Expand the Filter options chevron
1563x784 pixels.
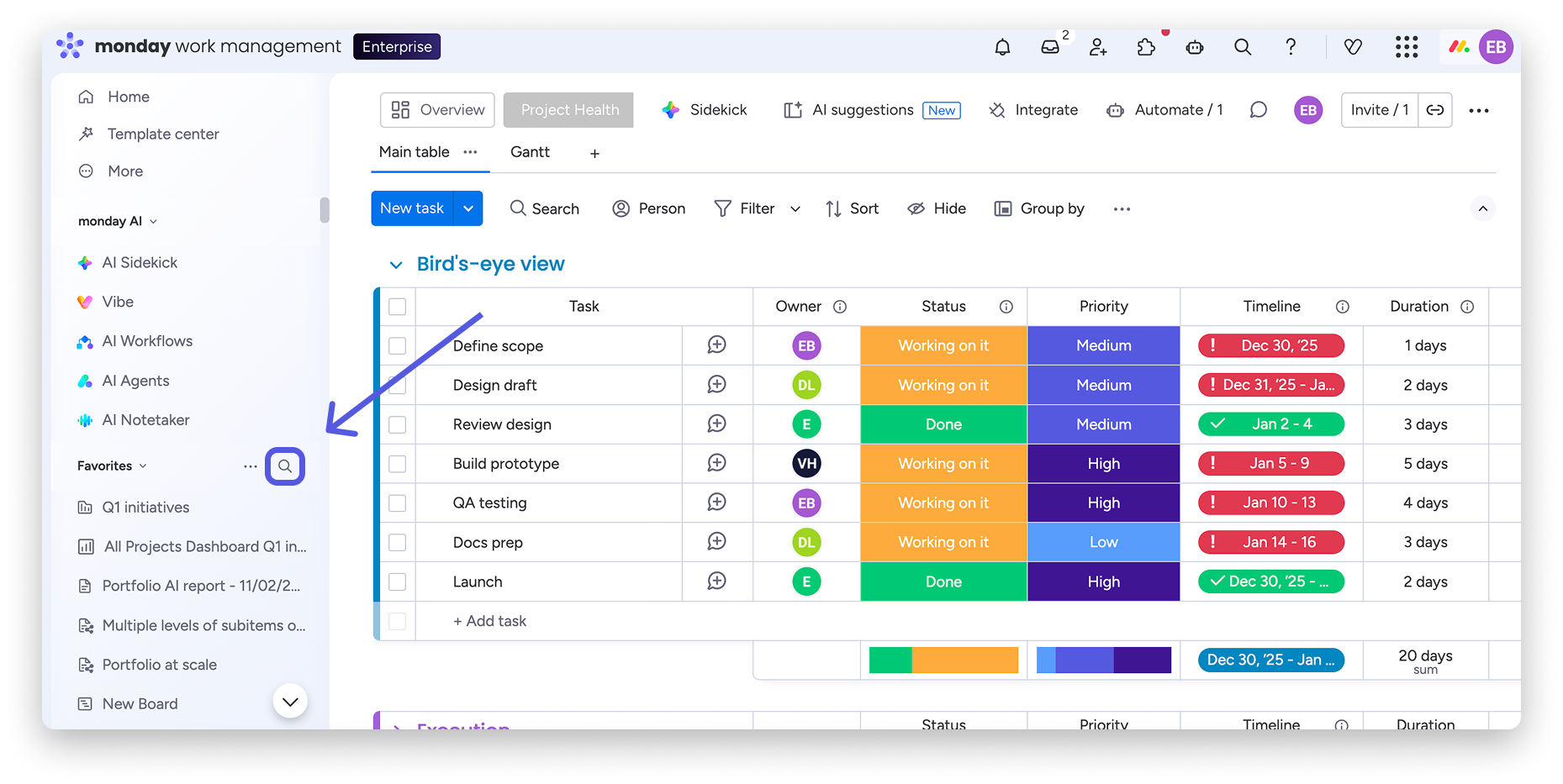pyautogui.click(x=795, y=209)
